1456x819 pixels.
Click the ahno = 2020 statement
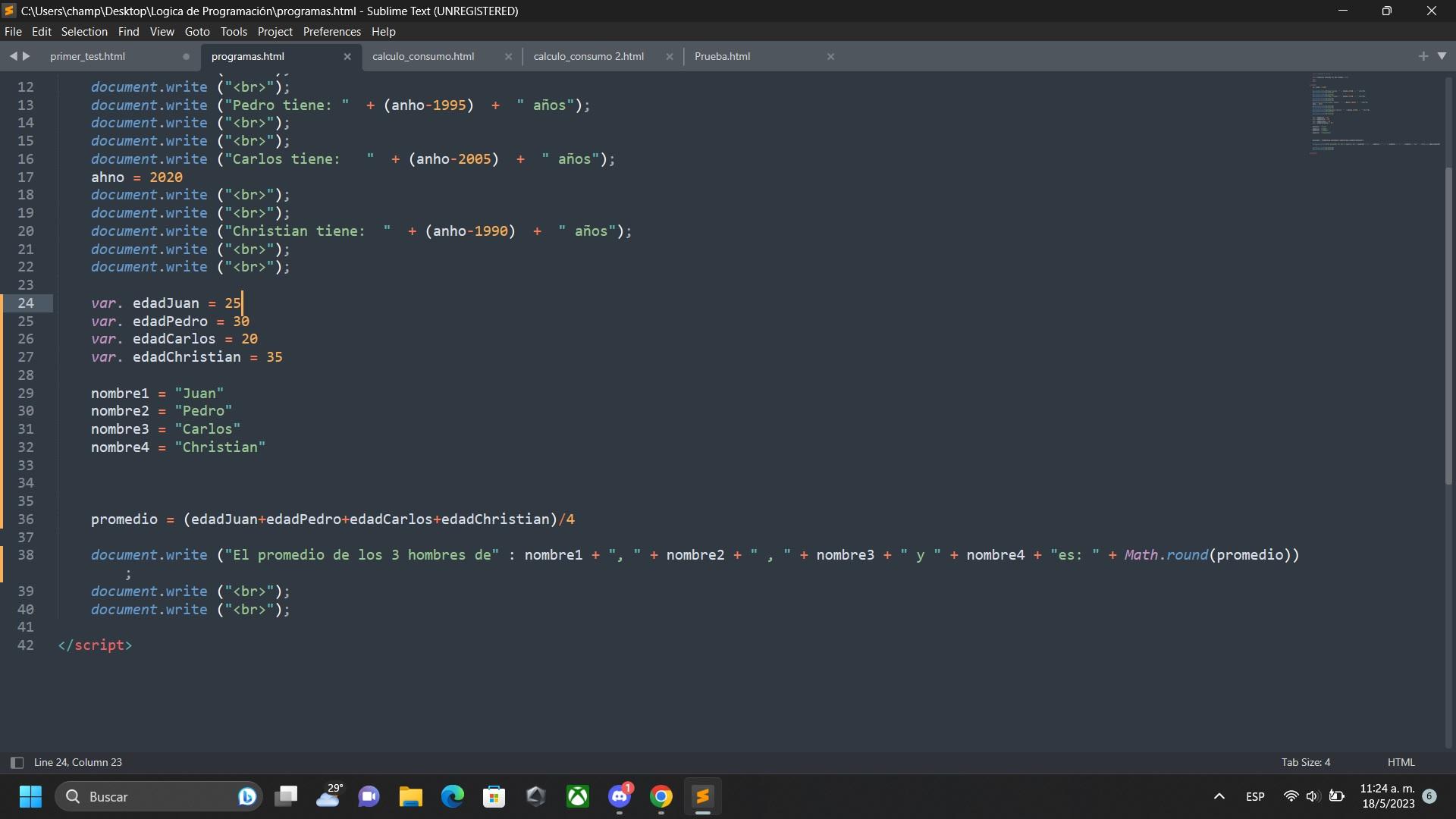tap(136, 177)
